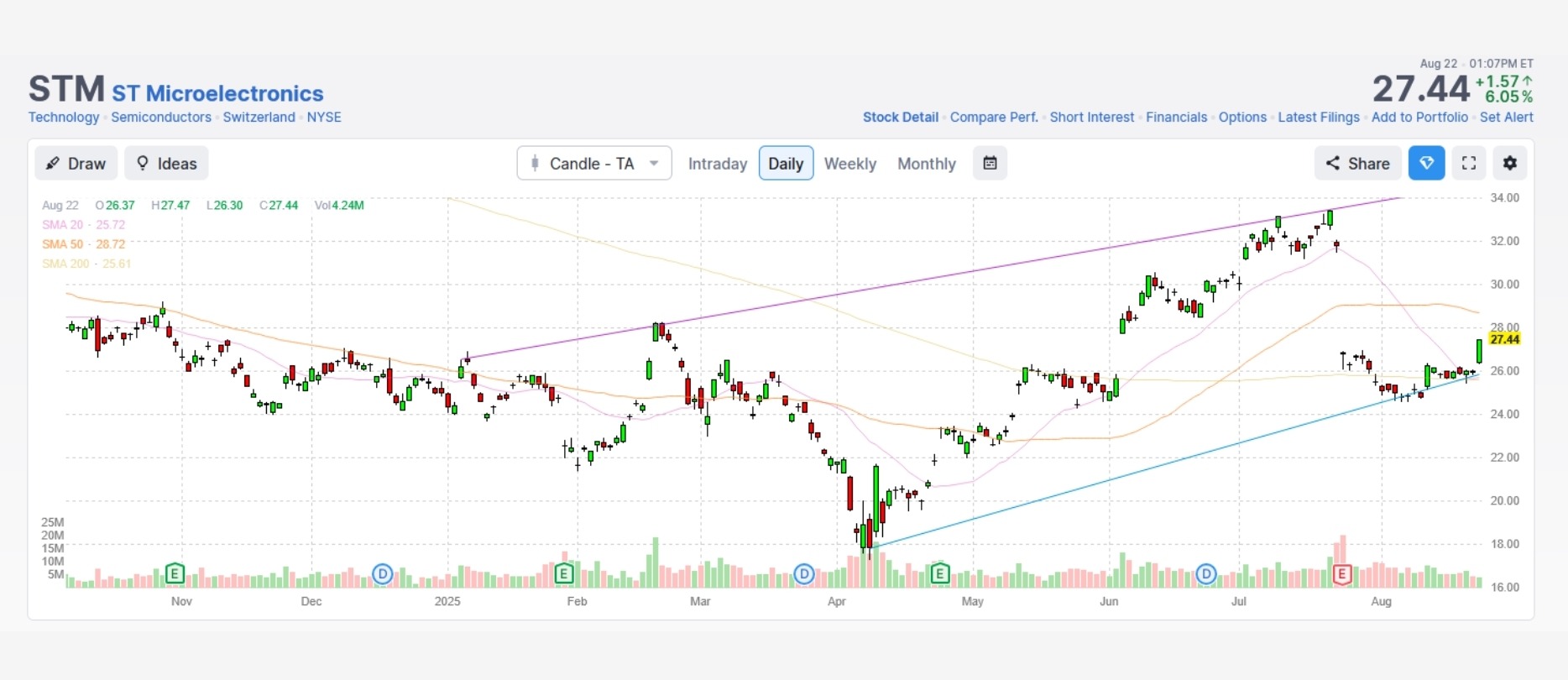
Task: Open Compare Perf. link
Action: (994, 118)
